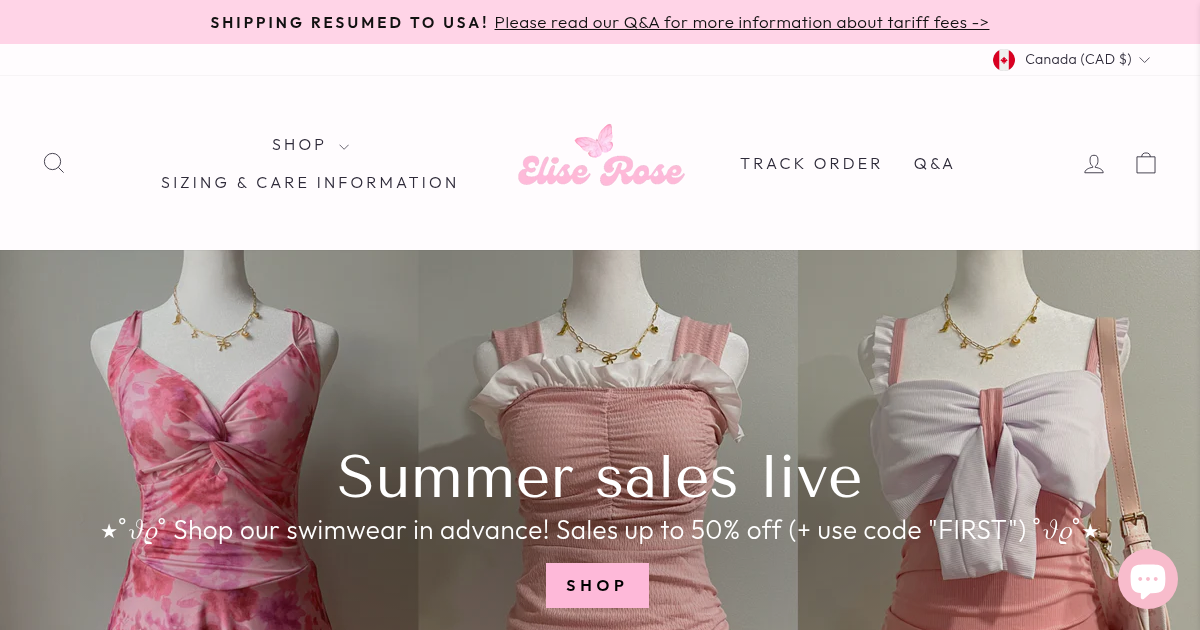Open Sizing & Care Information page

click(x=310, y=183)
